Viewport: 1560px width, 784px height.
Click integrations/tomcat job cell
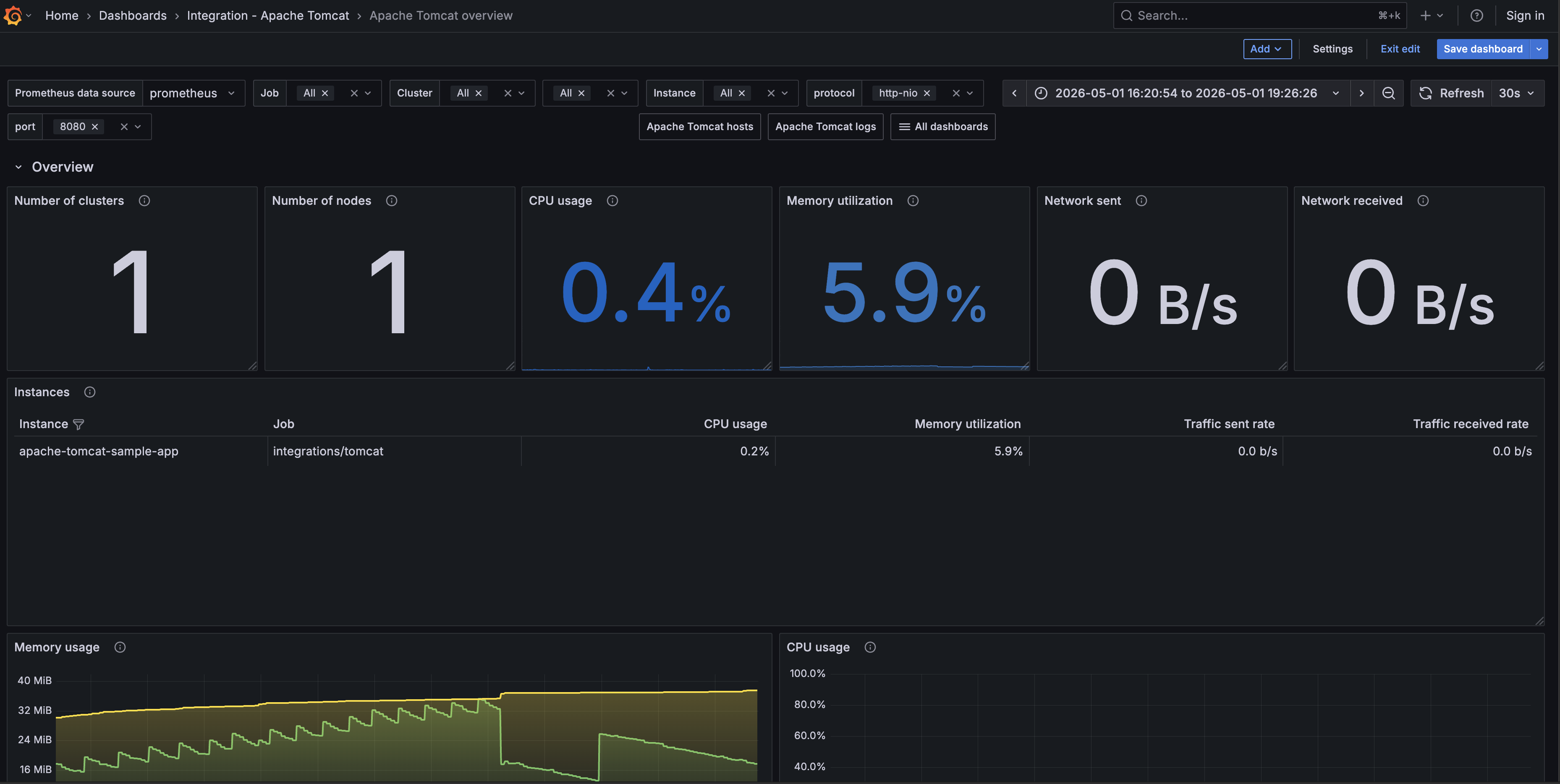point(327,452)
